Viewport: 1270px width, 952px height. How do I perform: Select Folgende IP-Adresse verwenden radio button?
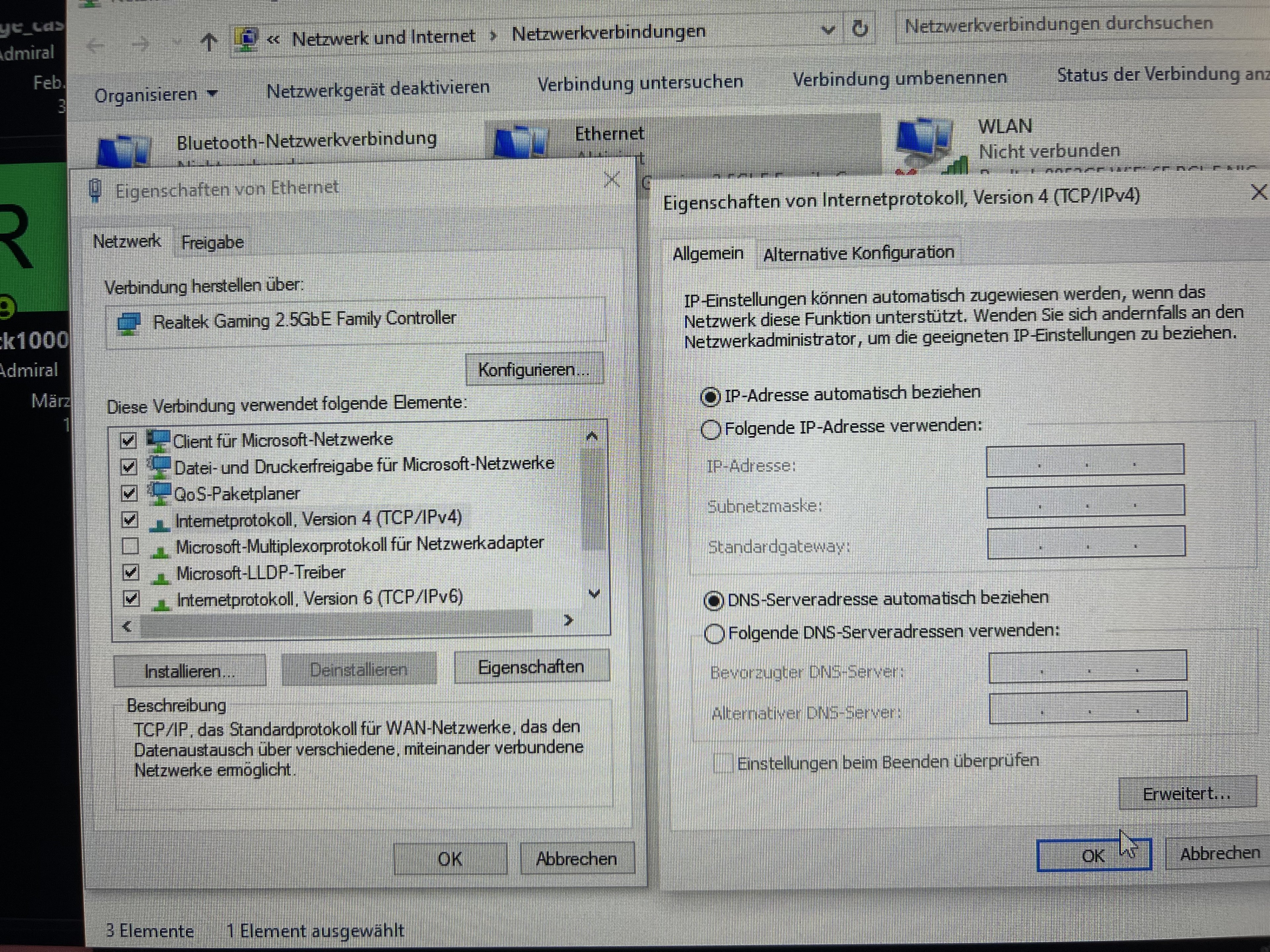(711, 429)
